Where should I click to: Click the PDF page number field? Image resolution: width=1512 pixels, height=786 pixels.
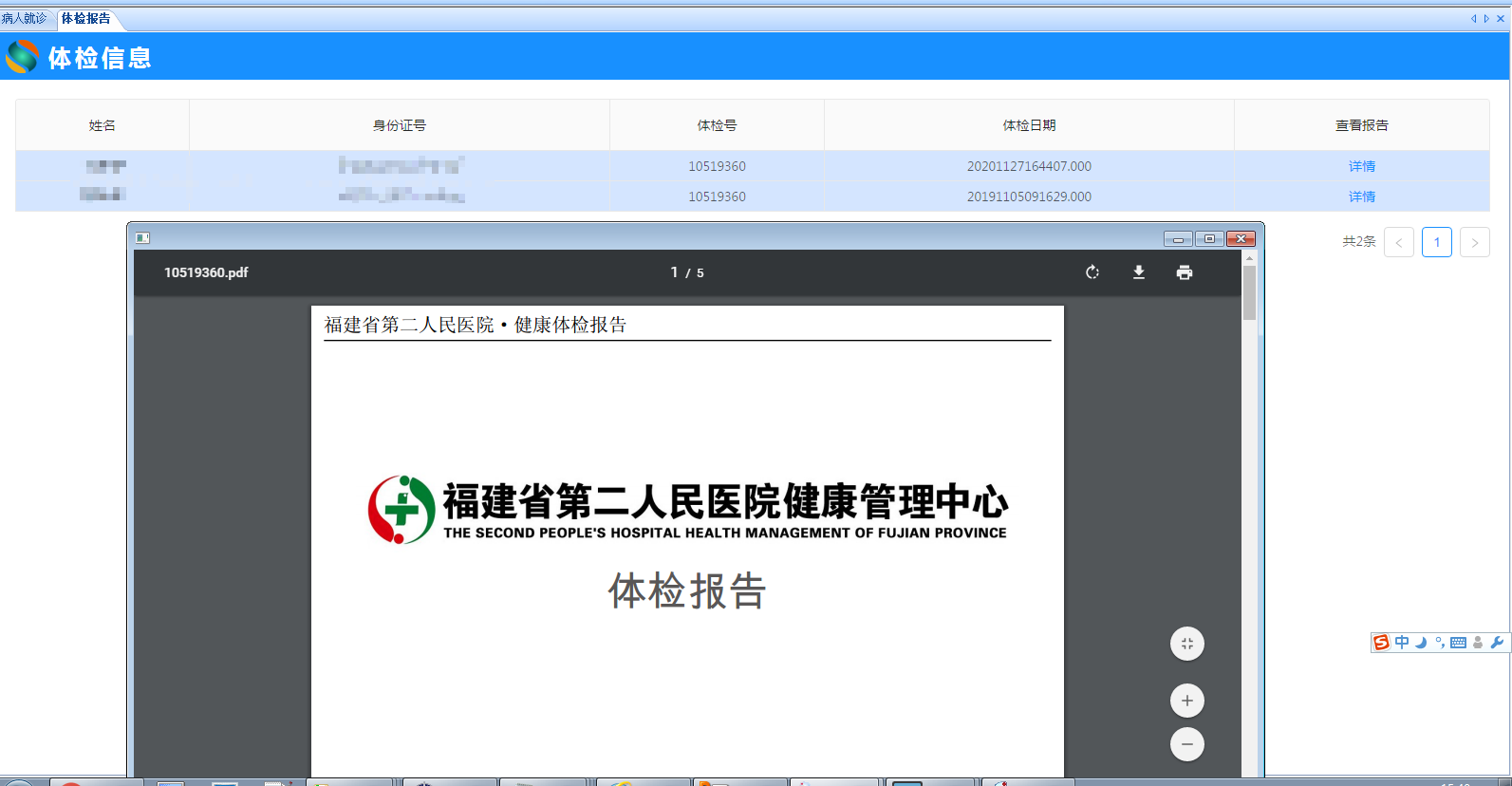(x=675, y=272)
